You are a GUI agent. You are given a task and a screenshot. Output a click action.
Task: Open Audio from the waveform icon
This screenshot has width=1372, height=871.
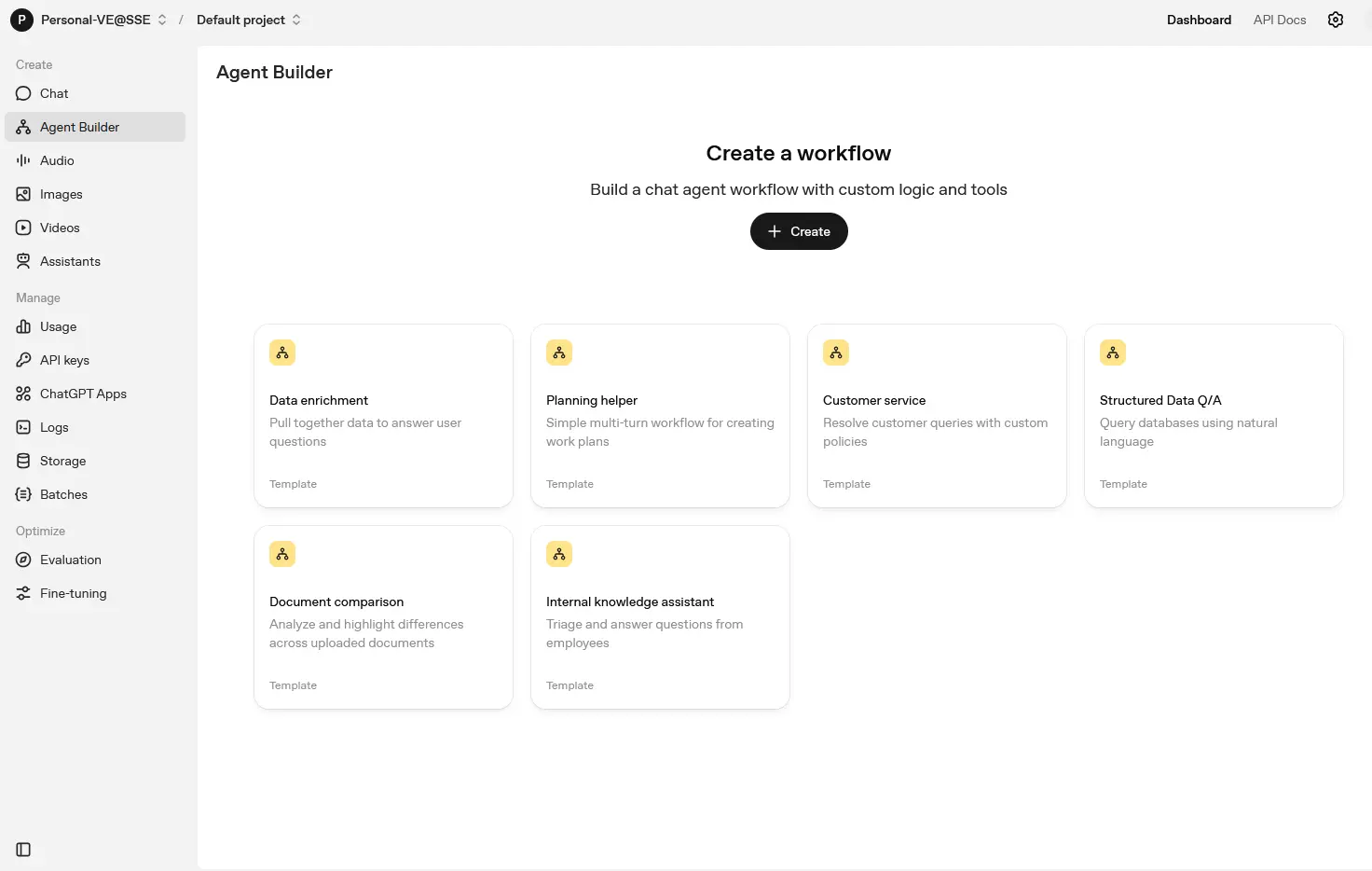(23, 160)
